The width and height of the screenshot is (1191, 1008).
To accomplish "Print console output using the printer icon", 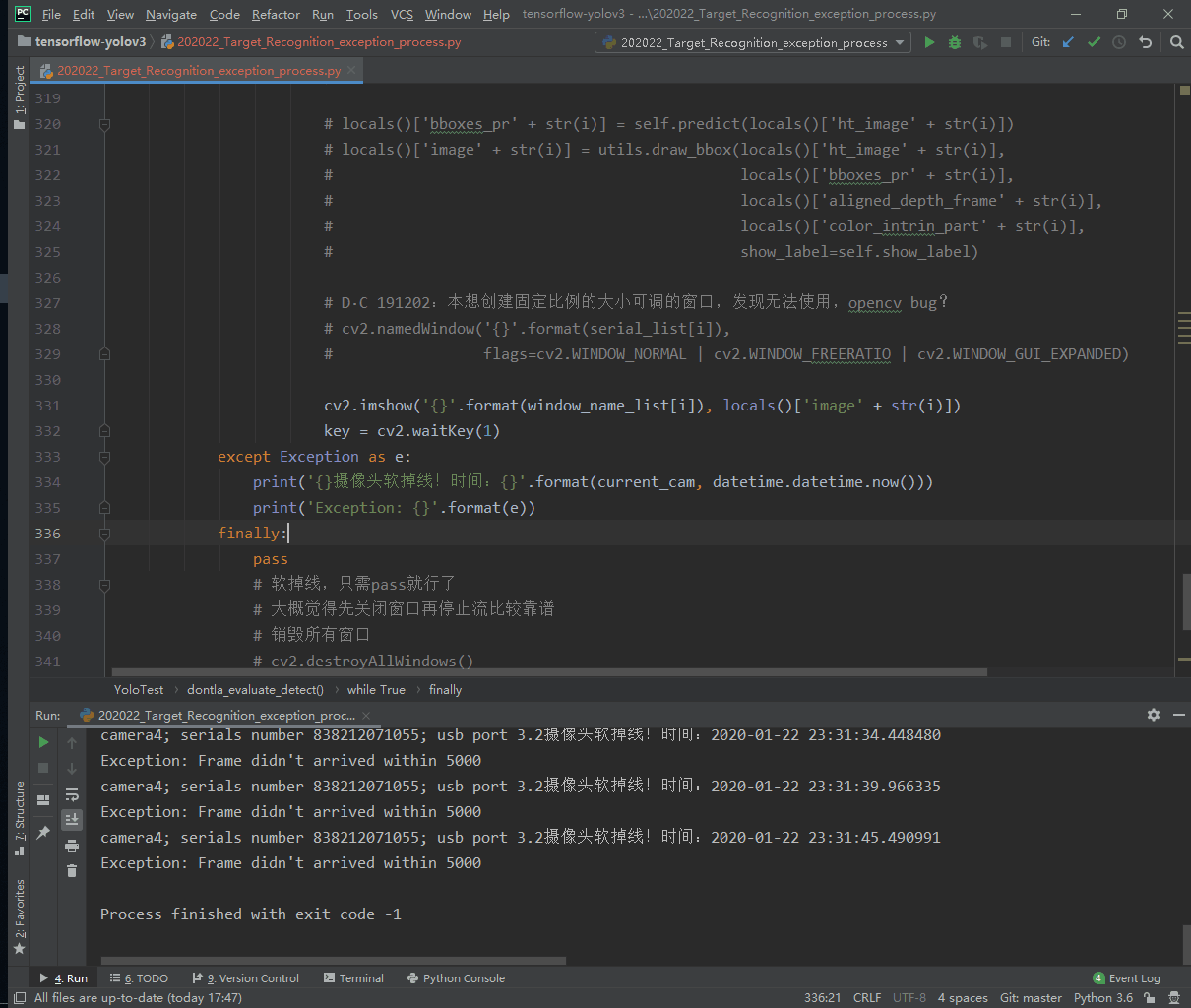I will coord(71,845).
